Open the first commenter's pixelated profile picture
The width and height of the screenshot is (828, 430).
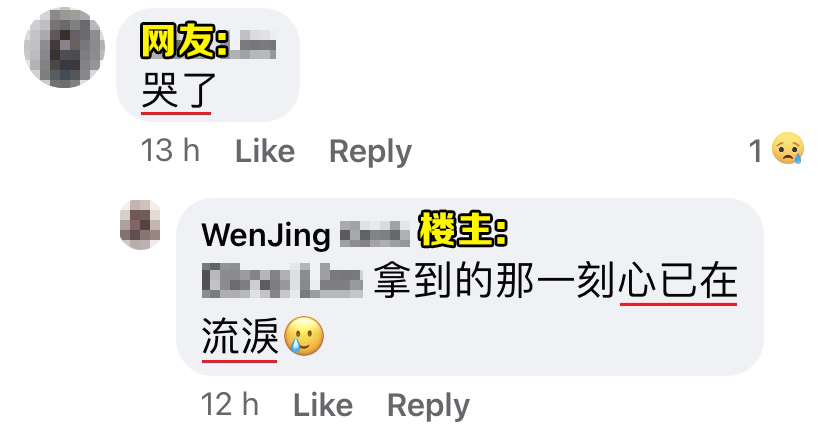point(64,48)
